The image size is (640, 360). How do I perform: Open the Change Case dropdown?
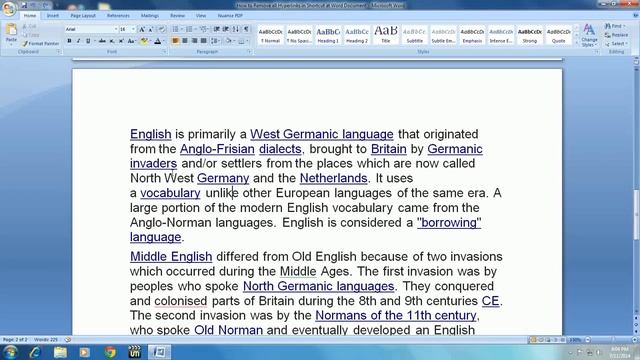[x=131, y=41]
